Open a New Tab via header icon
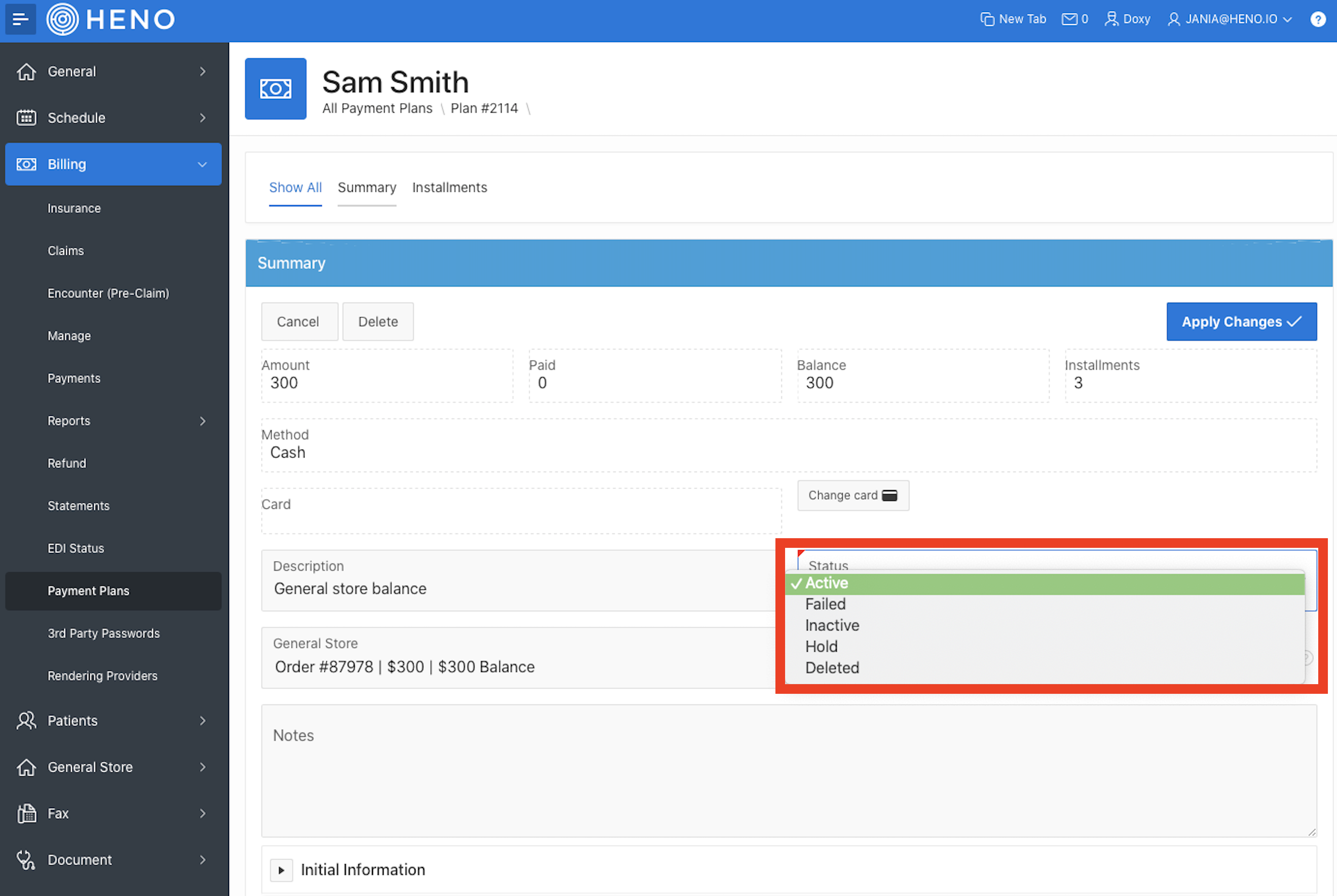Image resolution: width=1337 pixels, height=896 pixels. click(x=987, y=19)
